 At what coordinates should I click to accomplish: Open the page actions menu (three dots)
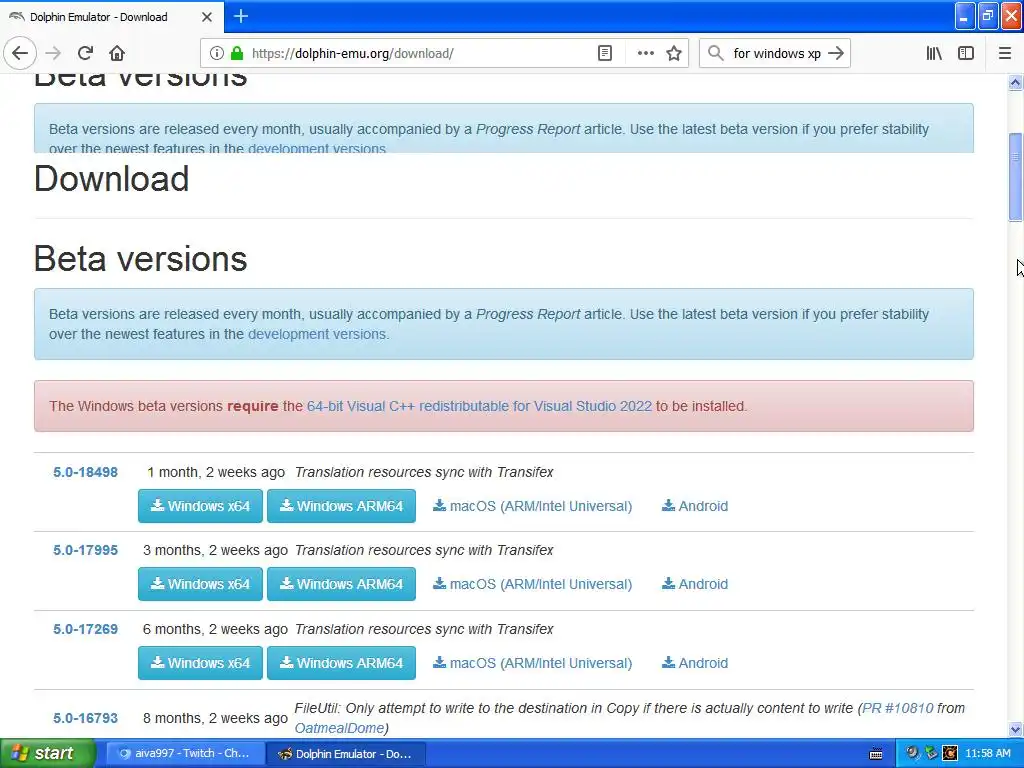click(x=645, y=54)
